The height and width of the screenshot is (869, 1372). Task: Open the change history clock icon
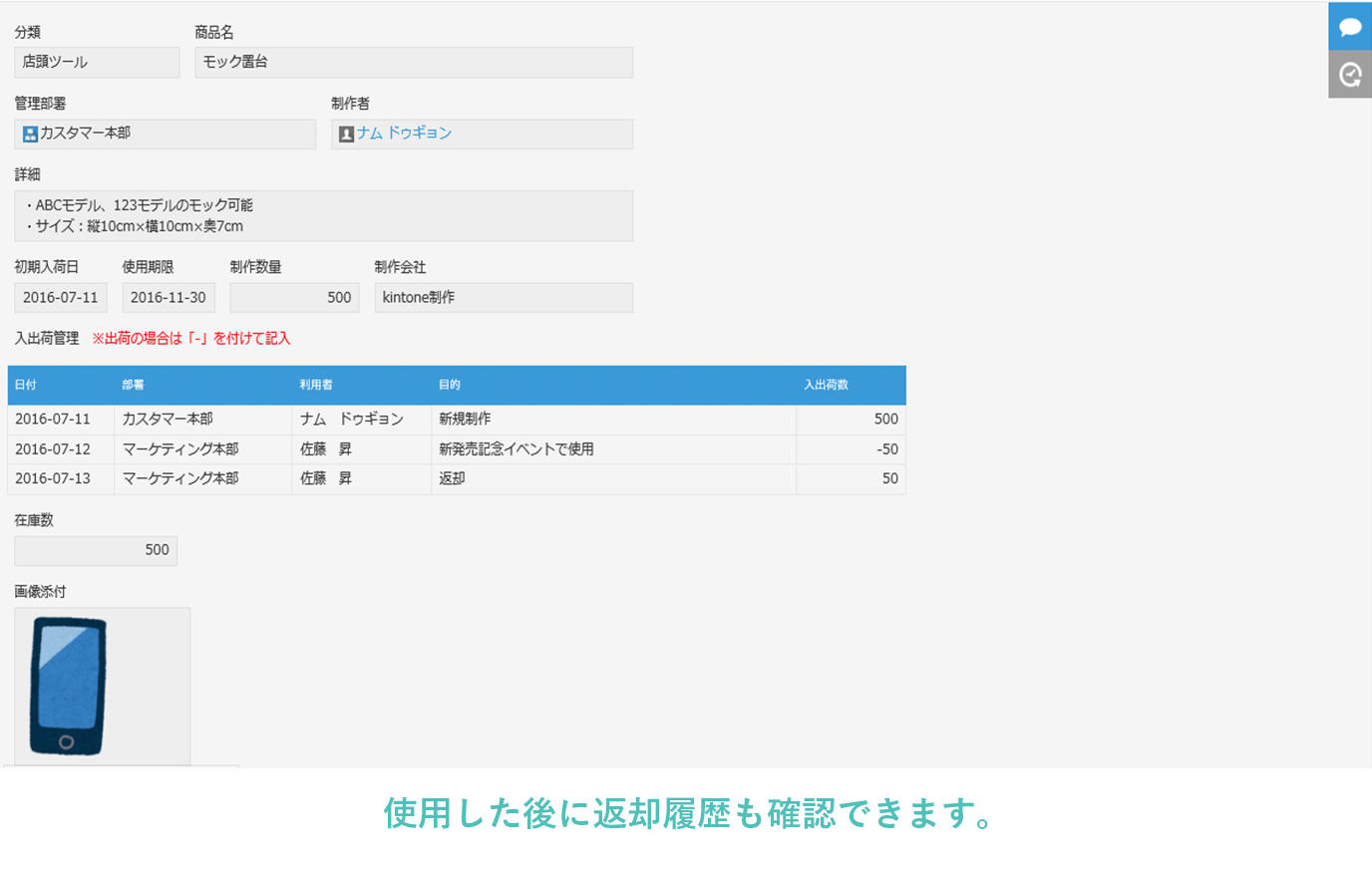tap(1350, 75)
